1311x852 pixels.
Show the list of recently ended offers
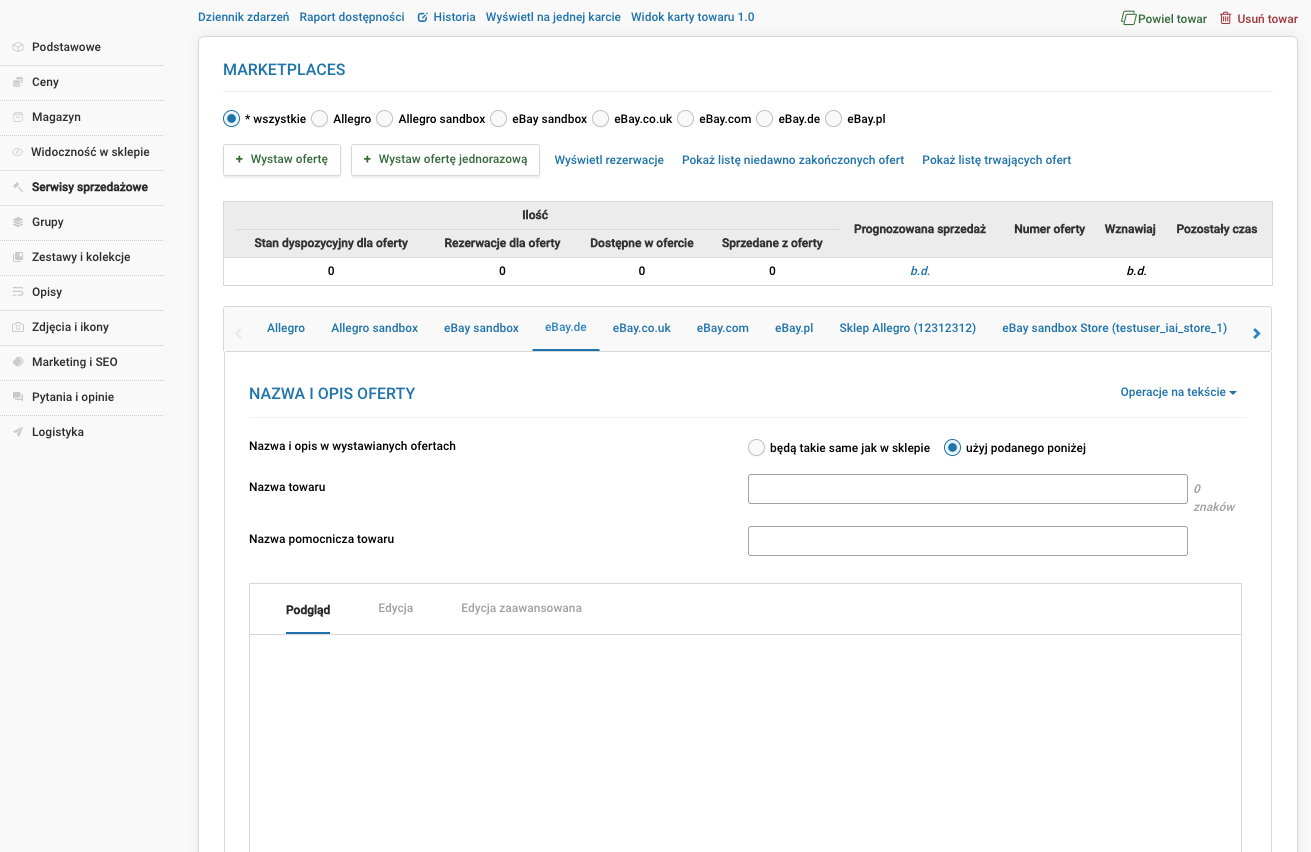click(x=793, y=160)
